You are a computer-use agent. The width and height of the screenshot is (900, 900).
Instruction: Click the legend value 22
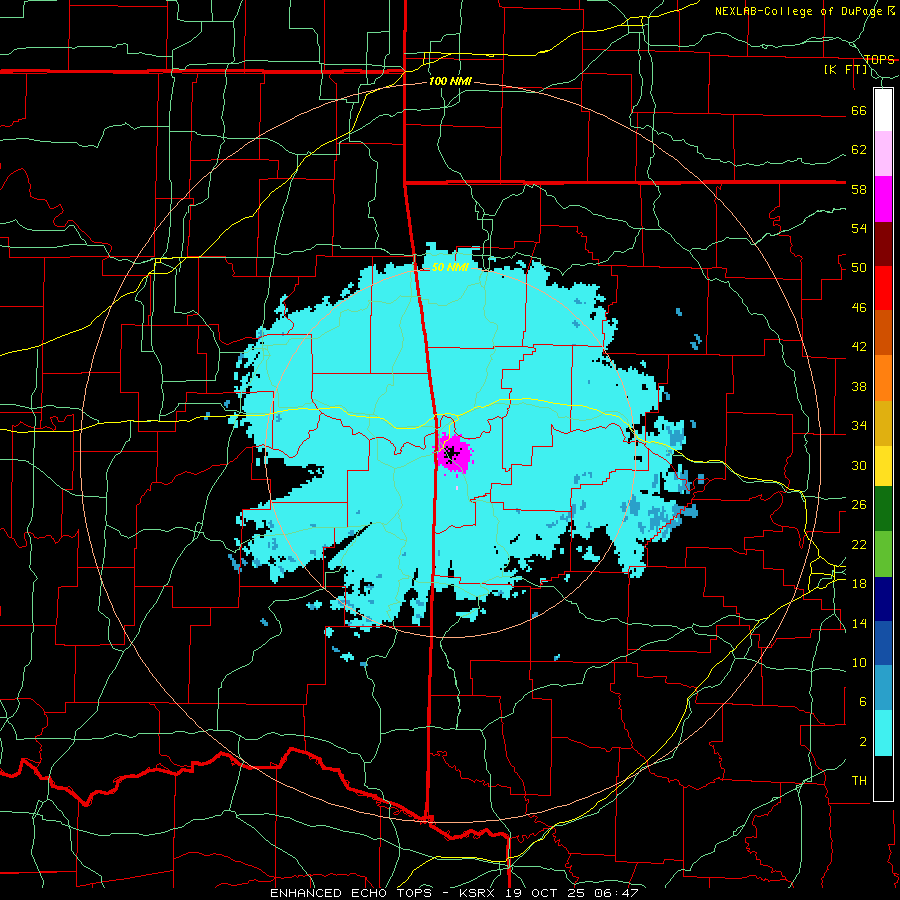click(859, 544)
